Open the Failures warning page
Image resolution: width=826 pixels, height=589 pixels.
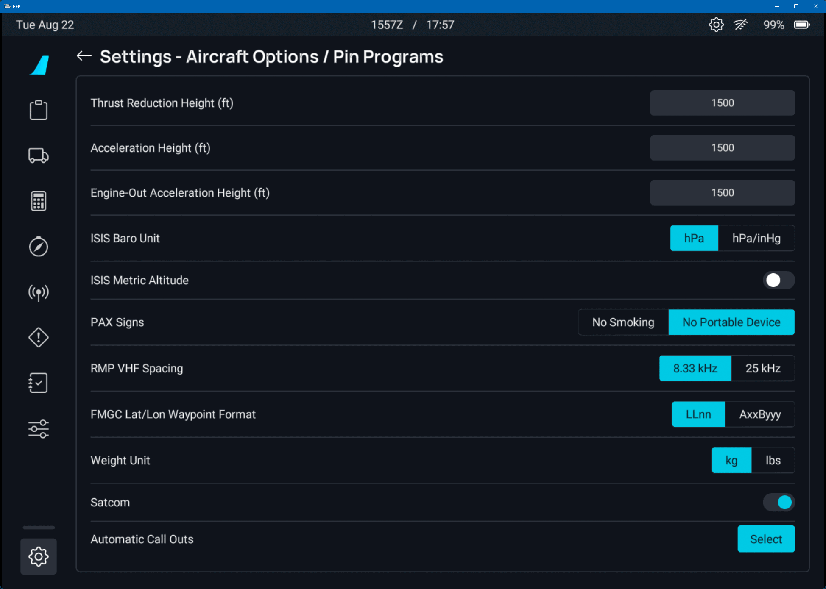pyautogui.click(x=38, y=338)
